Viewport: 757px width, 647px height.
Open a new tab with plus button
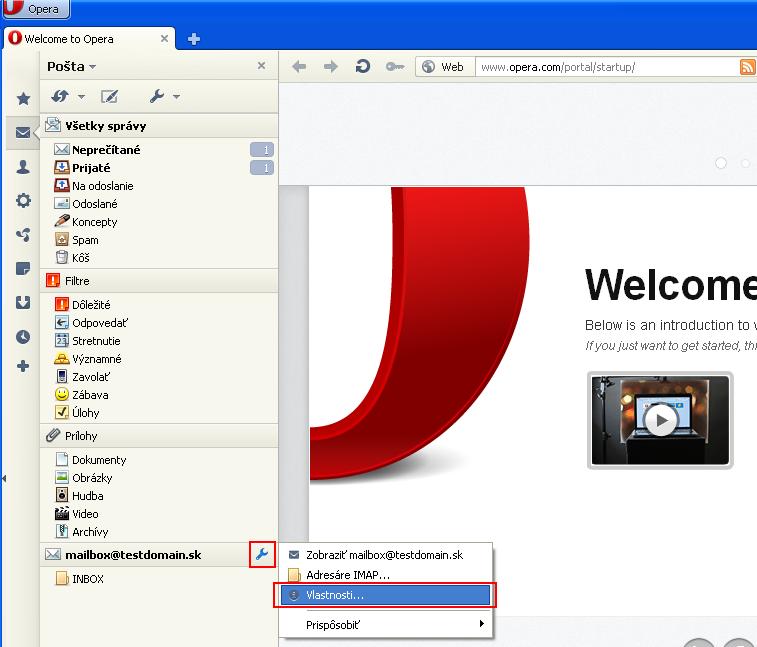tap(194, 39)
